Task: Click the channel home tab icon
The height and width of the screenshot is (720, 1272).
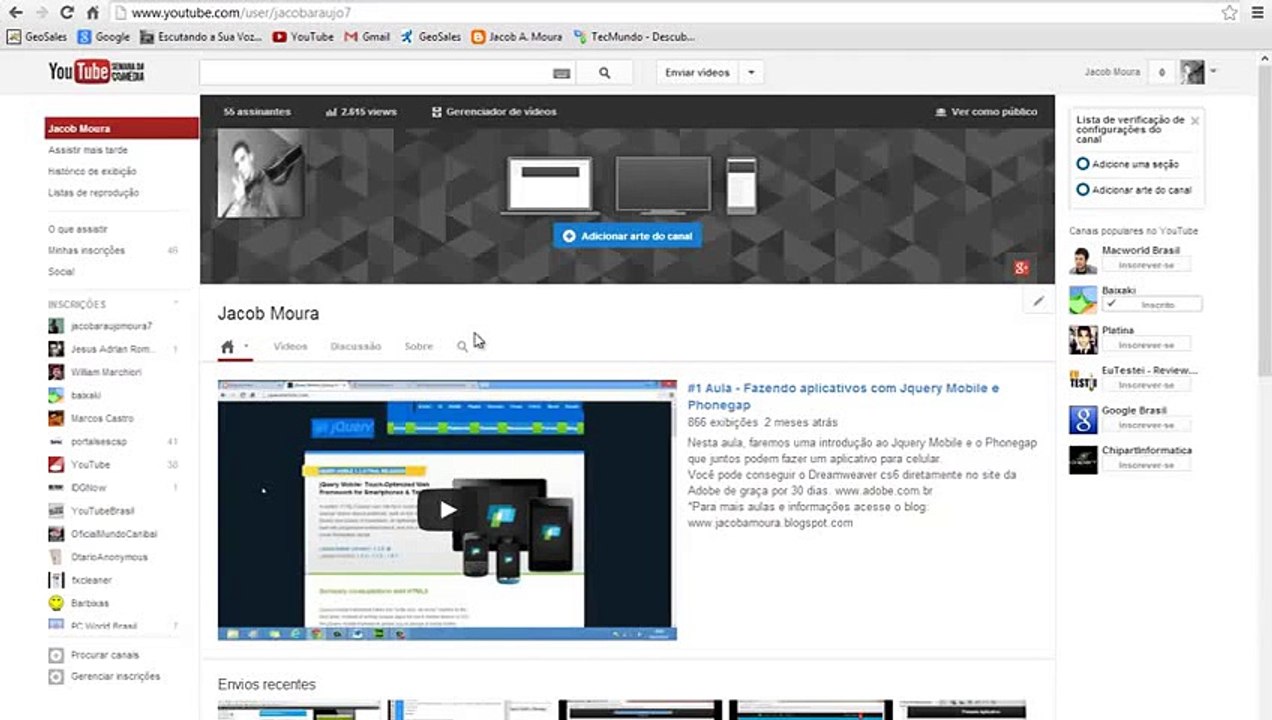Action: pyautogui.click(x=228, y=347)
